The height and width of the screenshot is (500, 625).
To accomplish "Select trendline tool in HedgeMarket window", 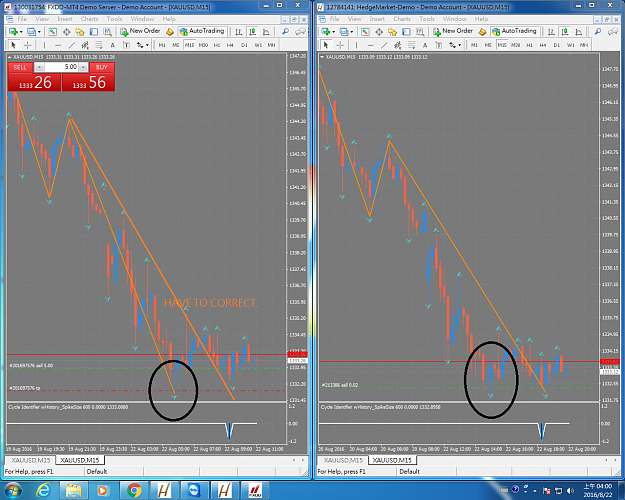I will [x=384, y=45].
